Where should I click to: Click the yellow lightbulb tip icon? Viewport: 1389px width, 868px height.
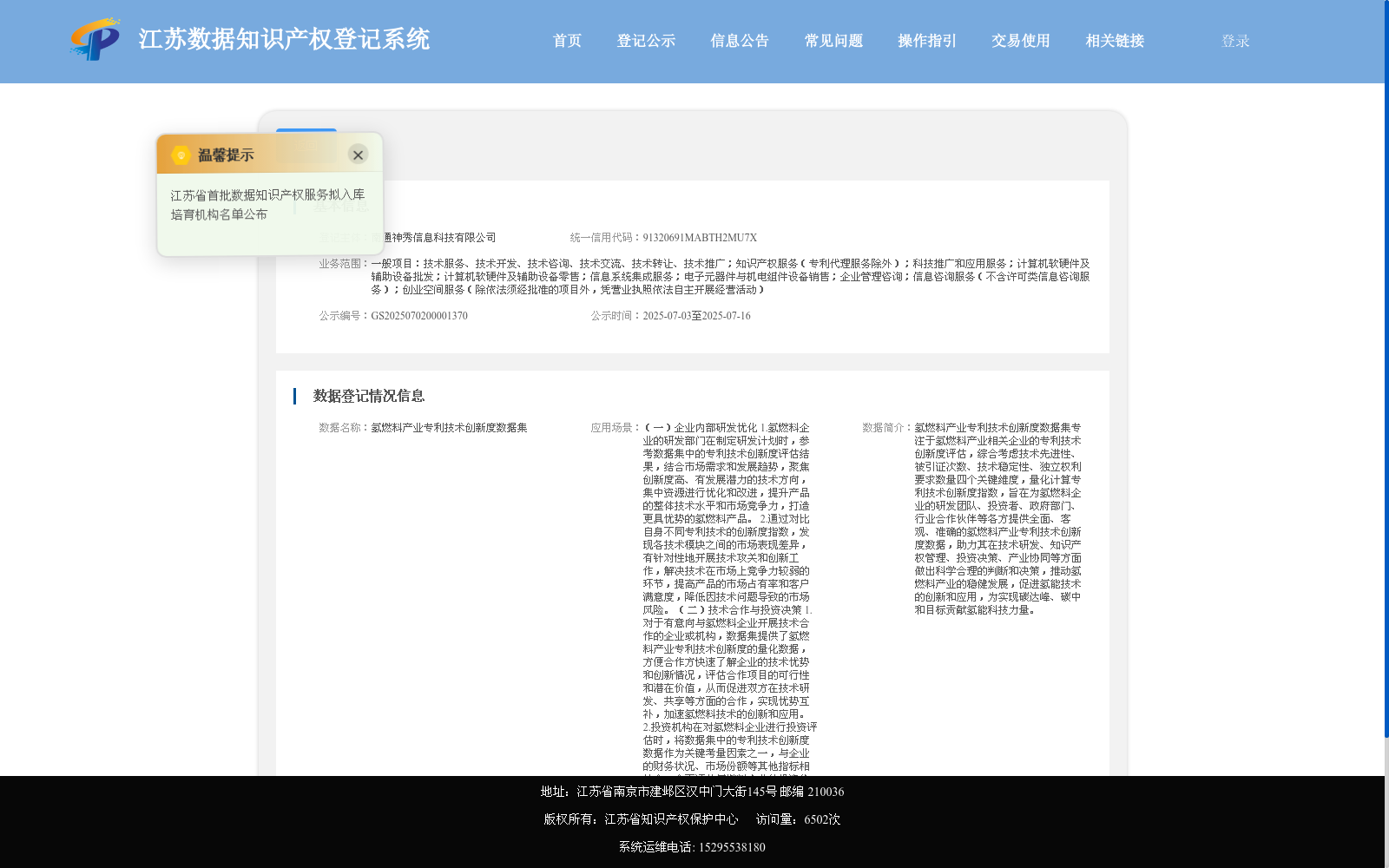181,155
